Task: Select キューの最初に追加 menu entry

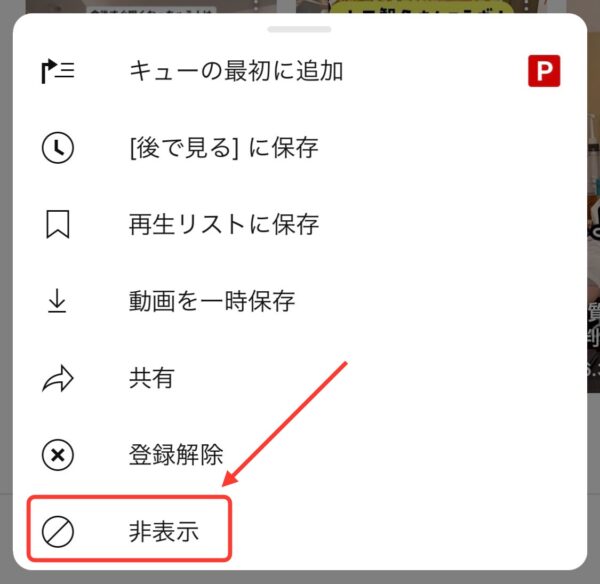Action: point(300,71)
